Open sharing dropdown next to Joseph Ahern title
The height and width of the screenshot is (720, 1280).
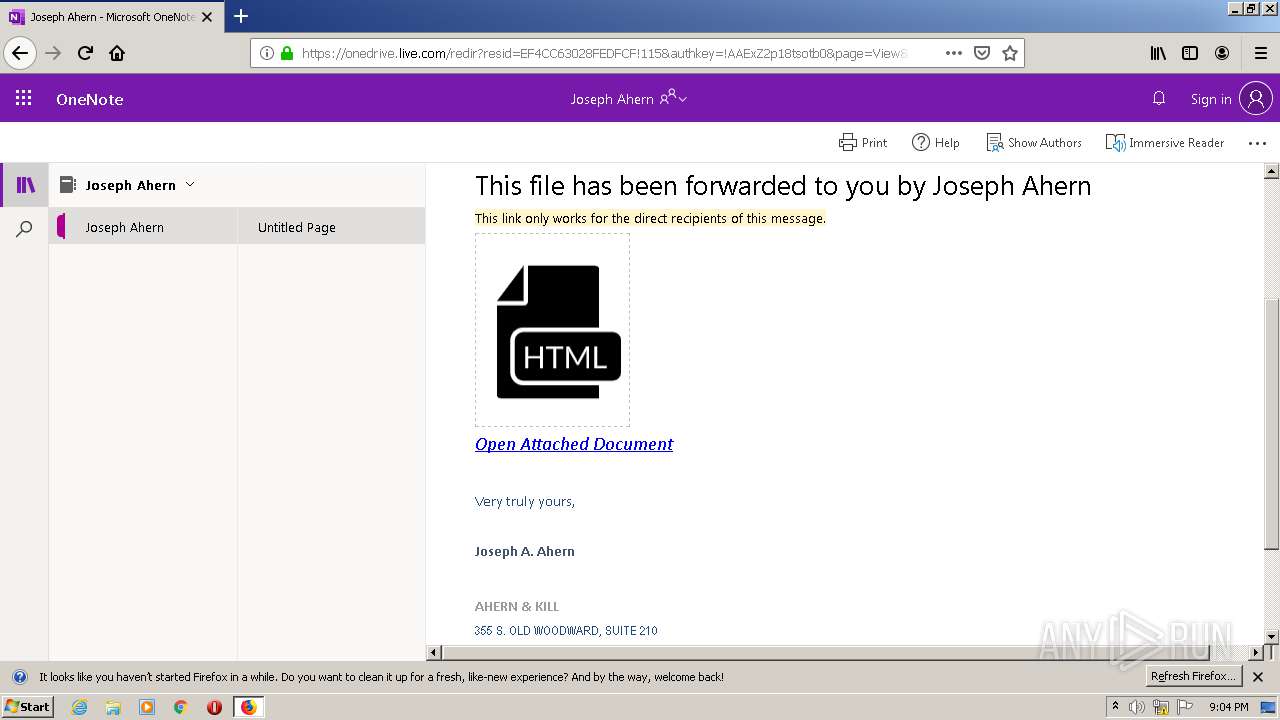pyautogui.click(x=674, y=98)
